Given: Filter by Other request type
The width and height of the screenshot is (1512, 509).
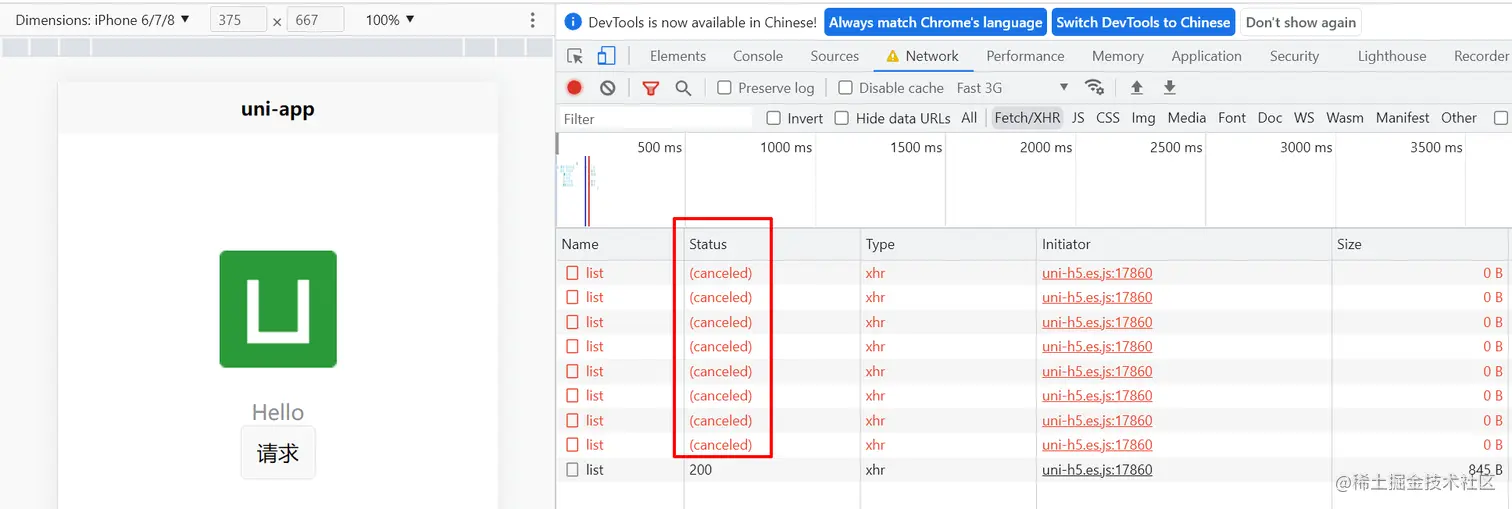Looking at the screenshot, I should point(1459,118).
